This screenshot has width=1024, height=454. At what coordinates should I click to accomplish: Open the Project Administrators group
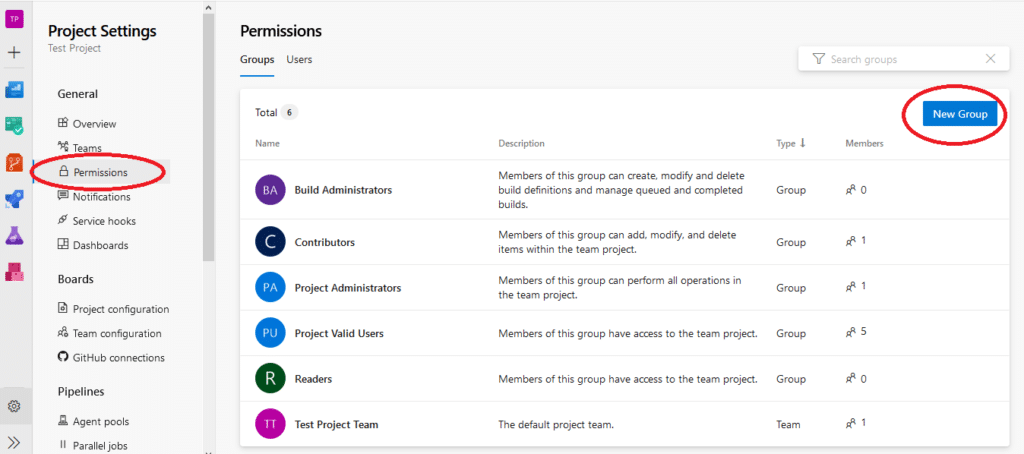pyautogui.click(x=348, y=288)
